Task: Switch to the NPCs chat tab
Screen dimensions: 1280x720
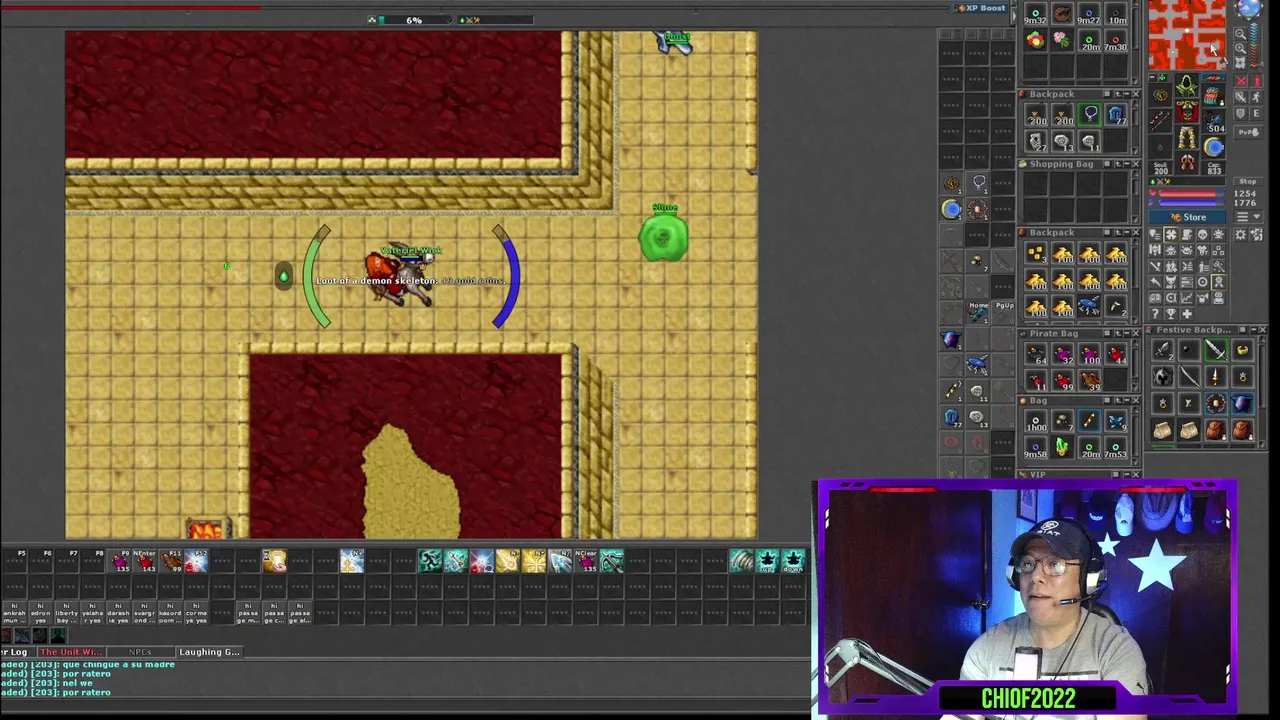Action: point(140,652)
